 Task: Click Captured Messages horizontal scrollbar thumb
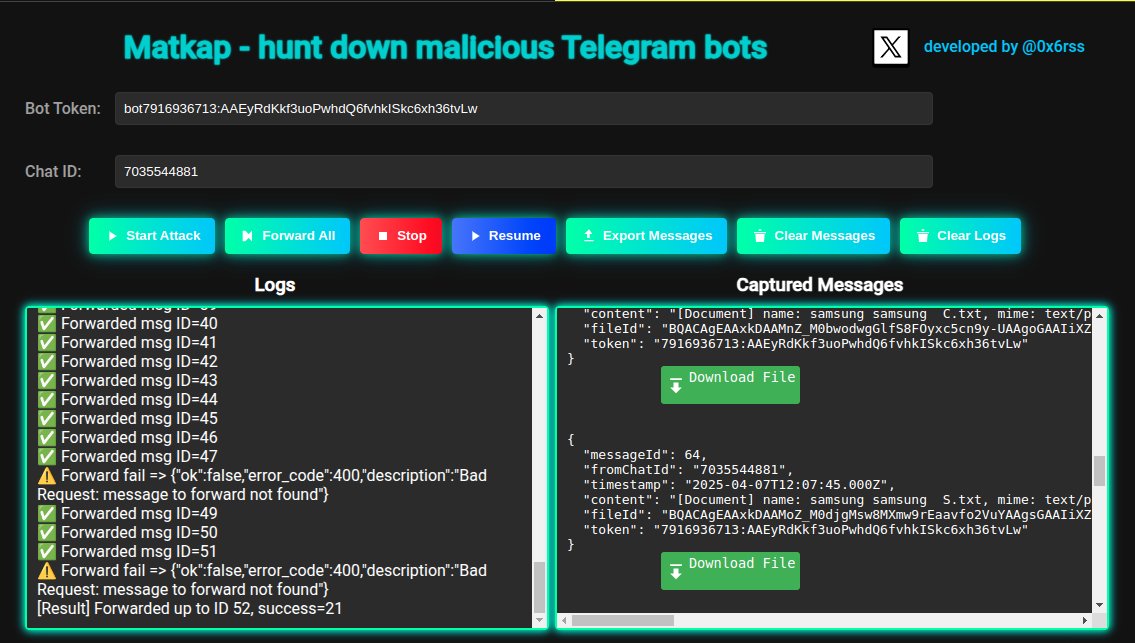tap(623, 621)
